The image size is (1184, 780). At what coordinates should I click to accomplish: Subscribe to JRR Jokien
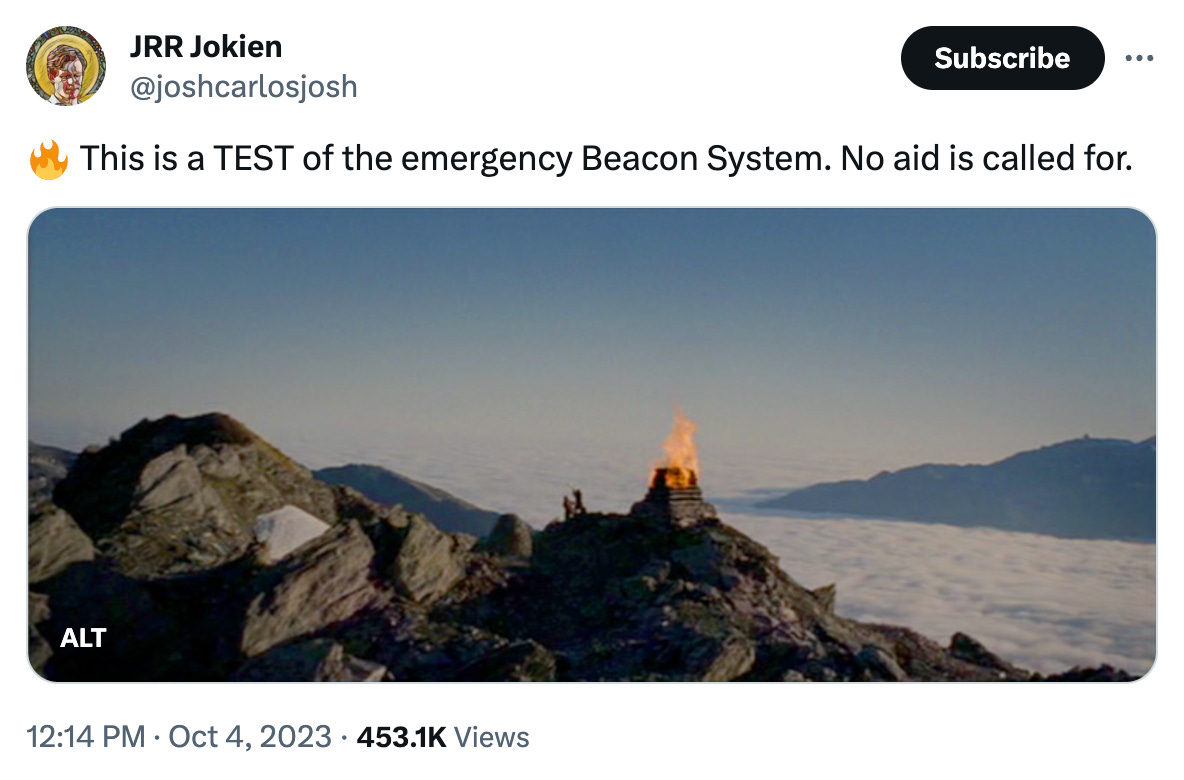1002,58
